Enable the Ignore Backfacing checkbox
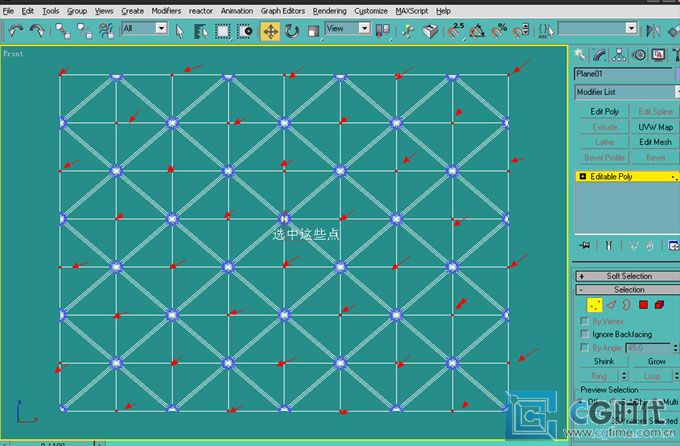The image size is (680, 446). coord(584,334)
